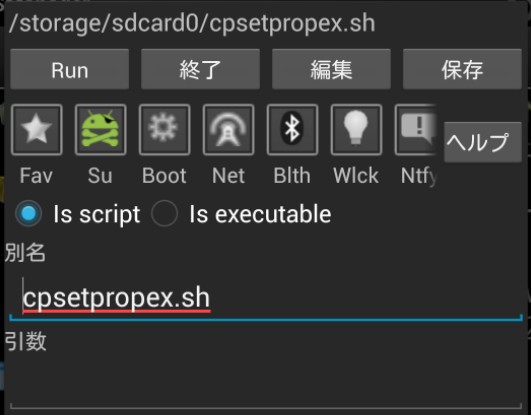Toggle the Net antenna icon

[229, 129]
